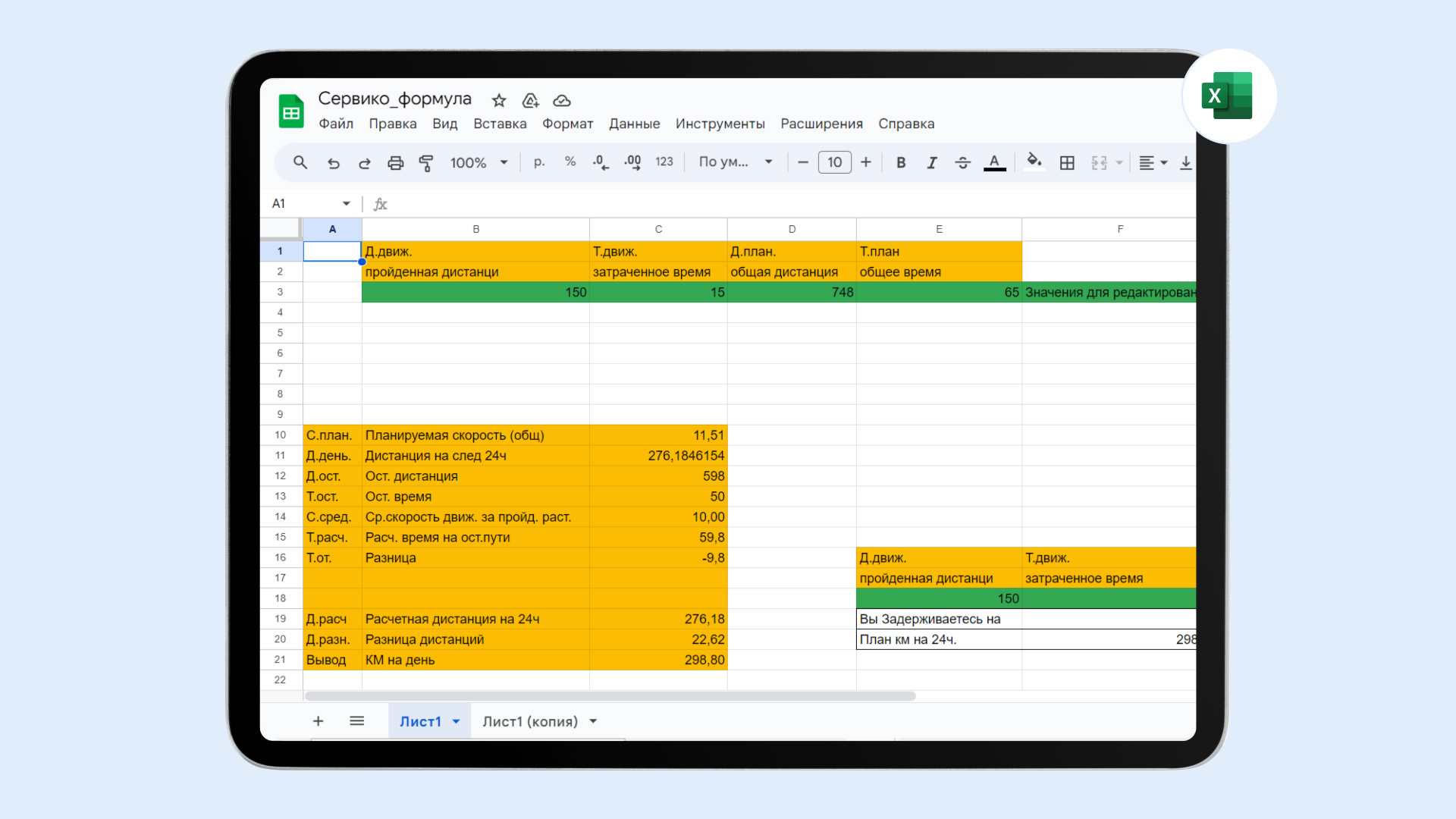
Task: Undo the last action
Action: [333, 162]
